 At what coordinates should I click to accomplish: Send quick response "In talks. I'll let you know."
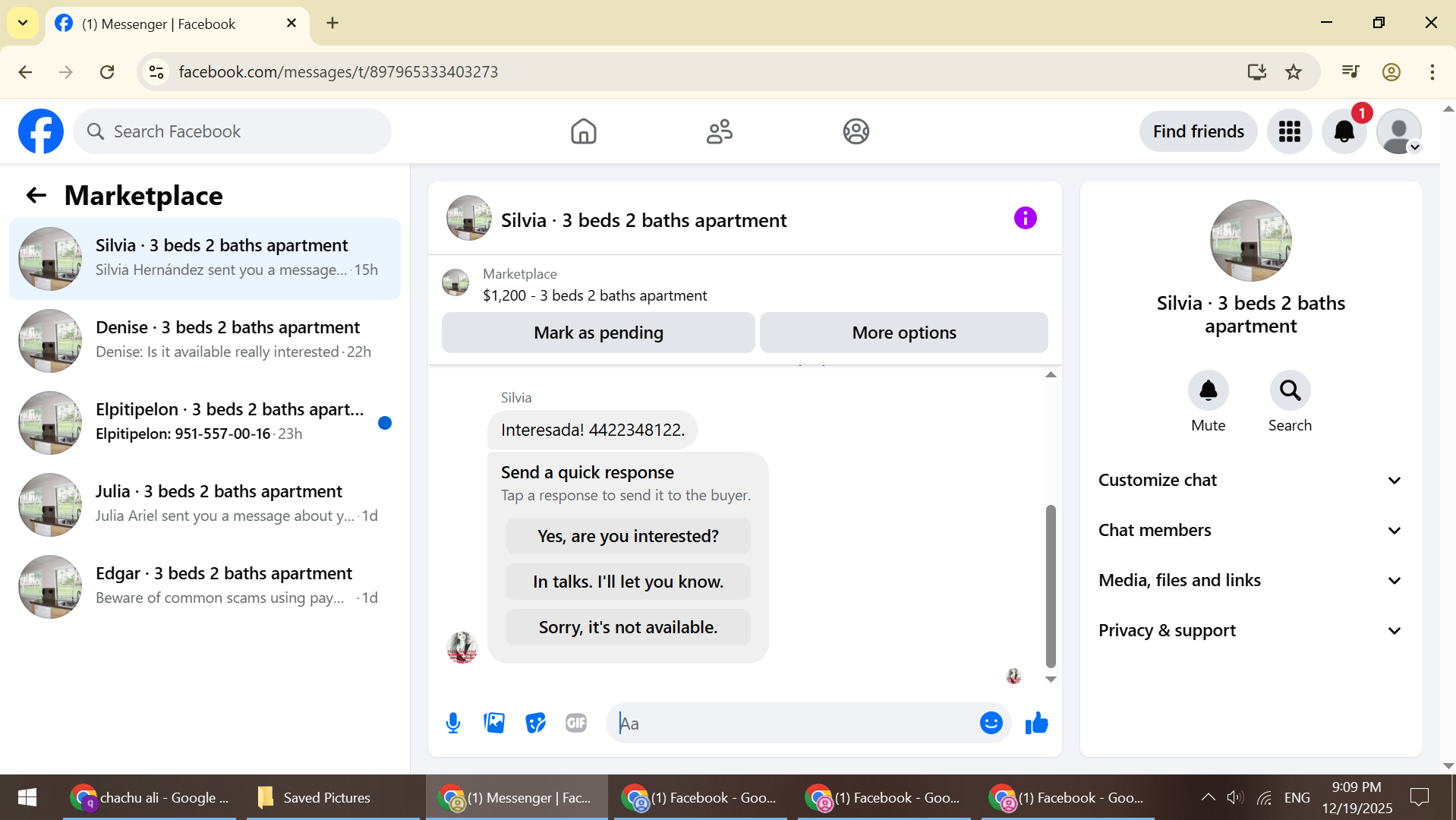pos(628,582)
